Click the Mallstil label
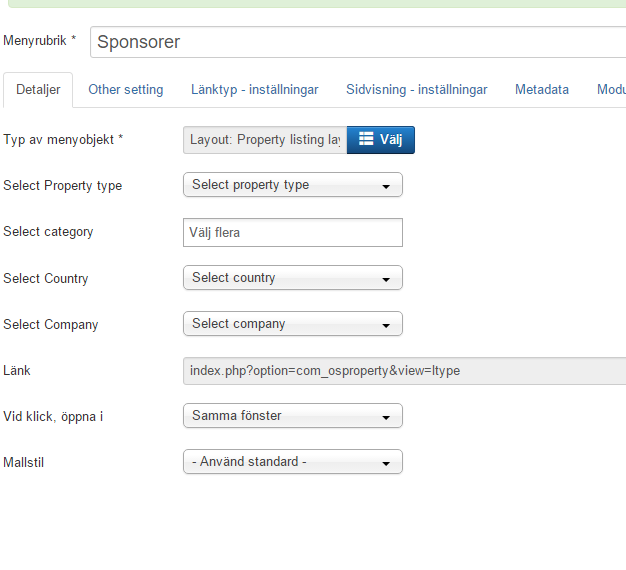Image resolution: width=626 pixels, height=570 pixels. pos(26,462)
